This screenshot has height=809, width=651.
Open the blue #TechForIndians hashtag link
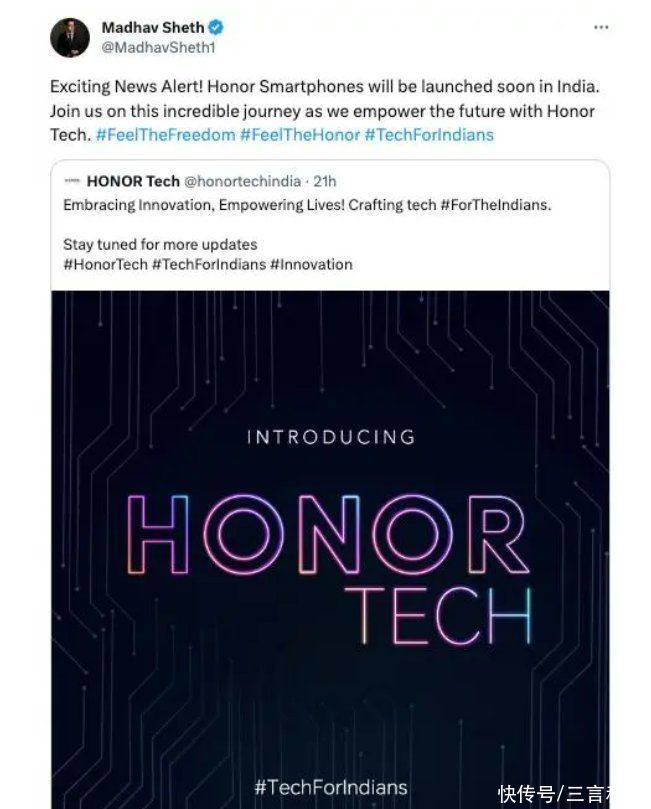[x=429, y=135]
